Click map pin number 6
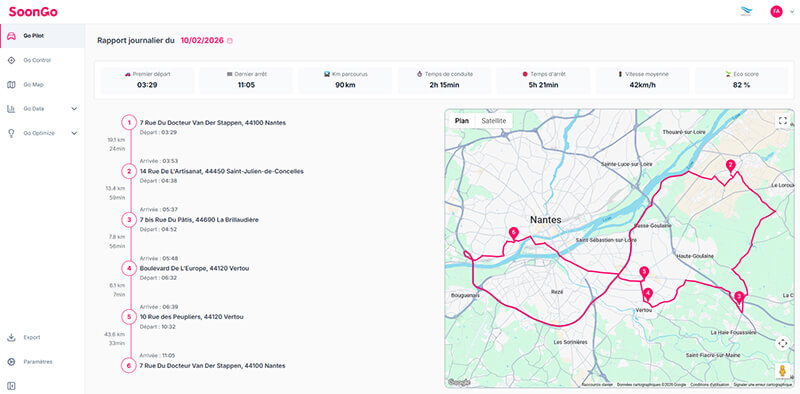 click(514, 234)
